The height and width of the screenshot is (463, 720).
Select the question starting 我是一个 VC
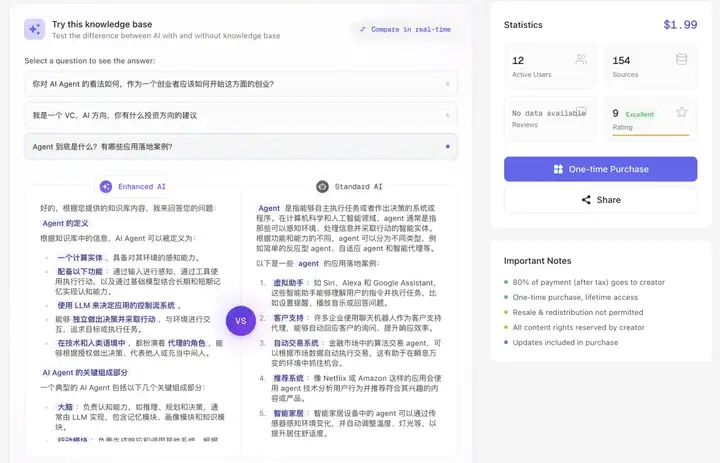[x=241, y=115]
